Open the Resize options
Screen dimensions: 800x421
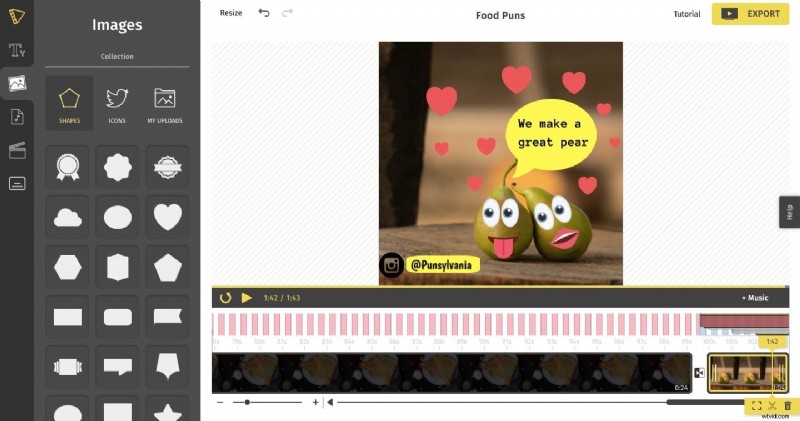[231, 14]
